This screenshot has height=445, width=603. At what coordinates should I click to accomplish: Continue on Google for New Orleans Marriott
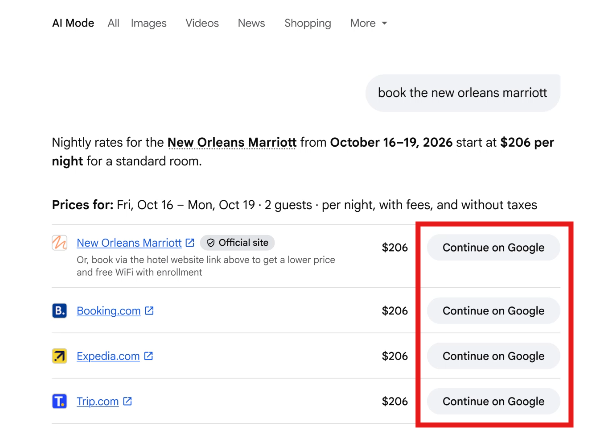click(x=493, y=247)
